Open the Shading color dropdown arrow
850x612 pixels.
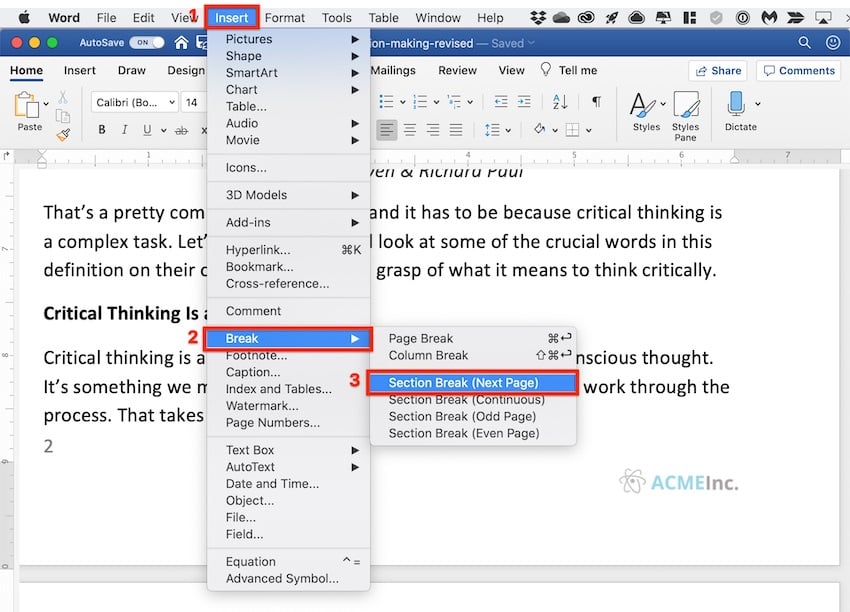555,130
